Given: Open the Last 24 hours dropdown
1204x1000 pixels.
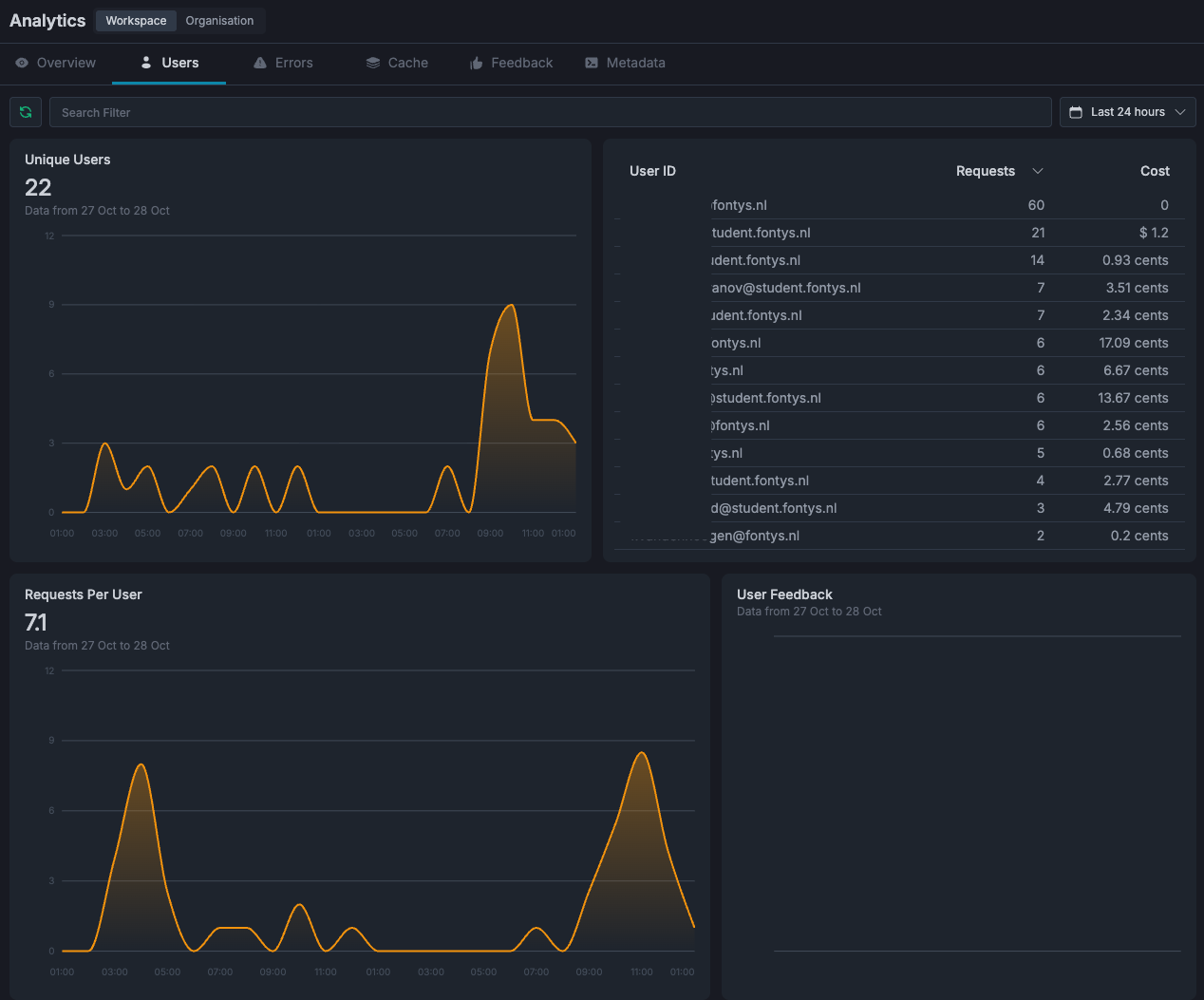Looking at the screenshot, I should click(1127, 112).
